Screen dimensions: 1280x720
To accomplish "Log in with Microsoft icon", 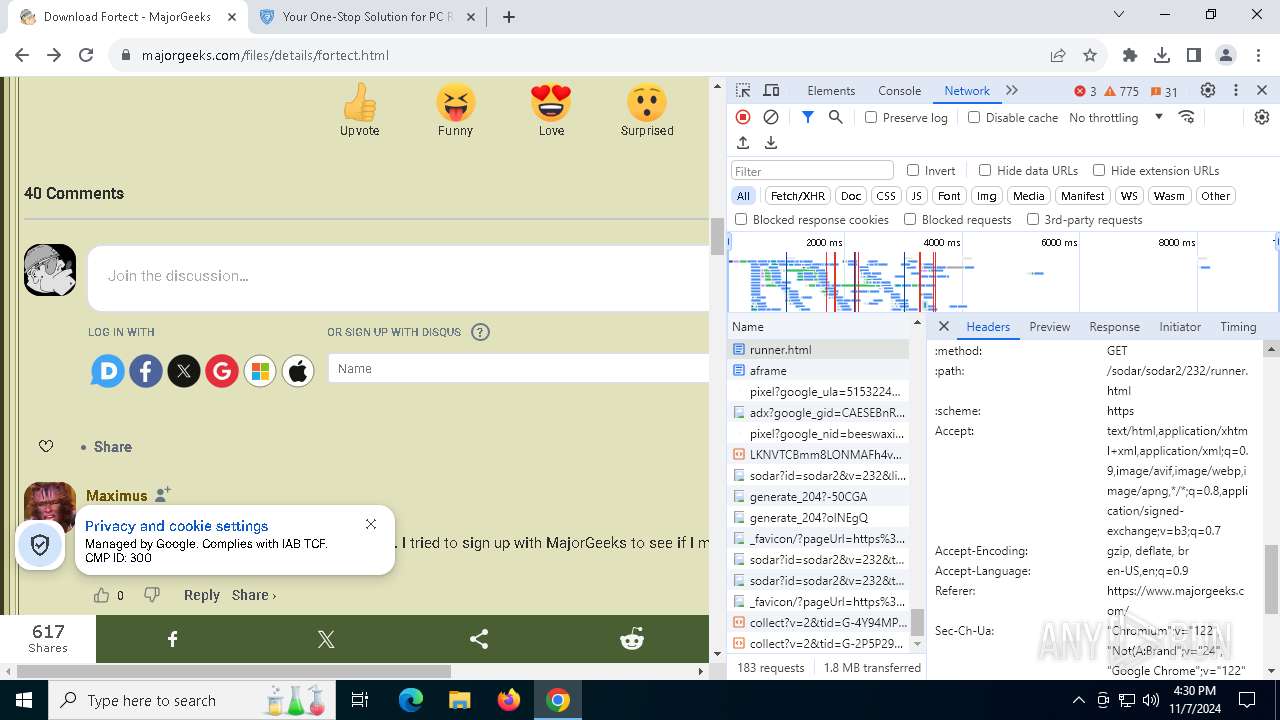I will pyautogui.click(x=260, y=372).
